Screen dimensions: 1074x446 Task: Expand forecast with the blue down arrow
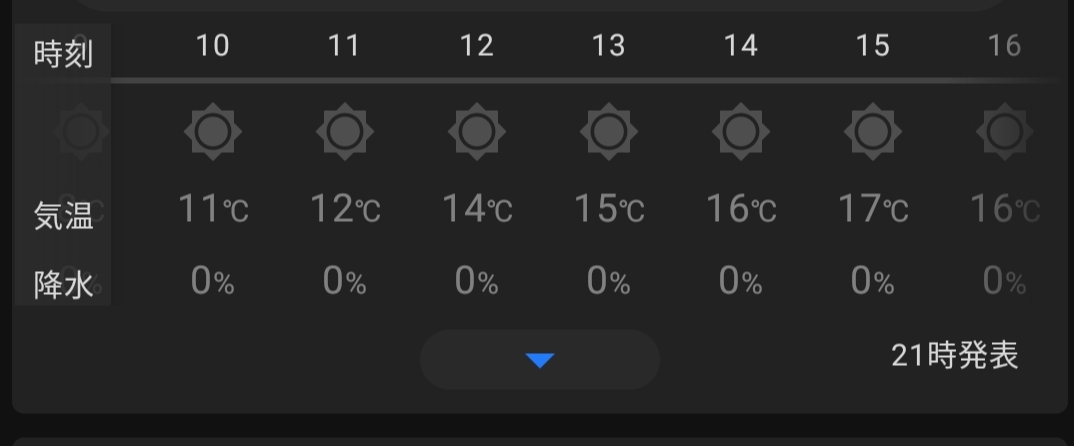pyautogui.click(x=540, y=360)
